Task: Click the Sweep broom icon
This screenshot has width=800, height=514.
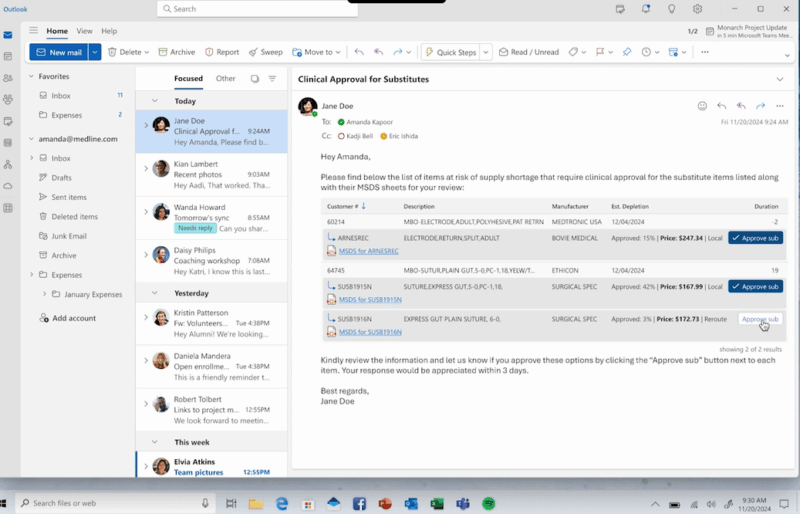Action: [x=253, y=52]
